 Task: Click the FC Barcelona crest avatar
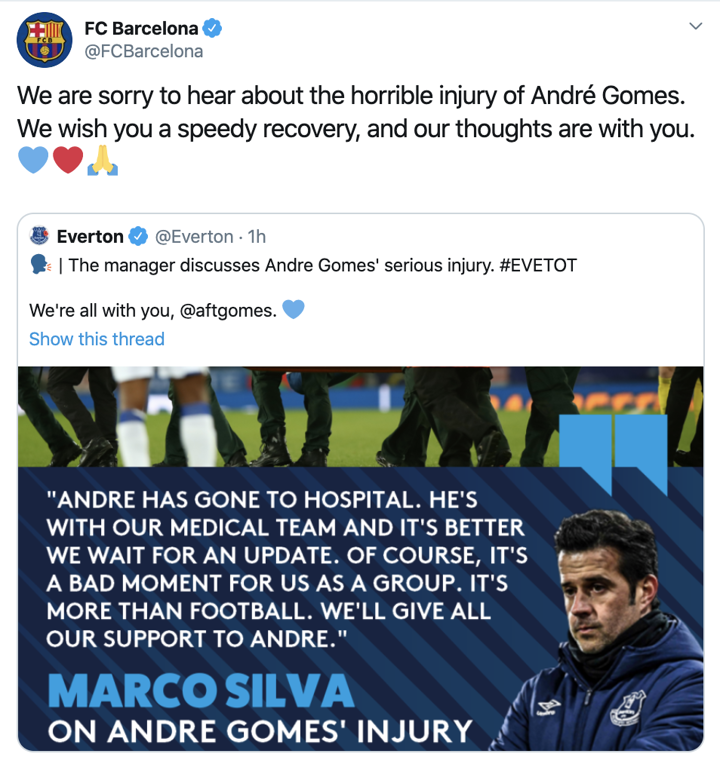click(44, 40)
